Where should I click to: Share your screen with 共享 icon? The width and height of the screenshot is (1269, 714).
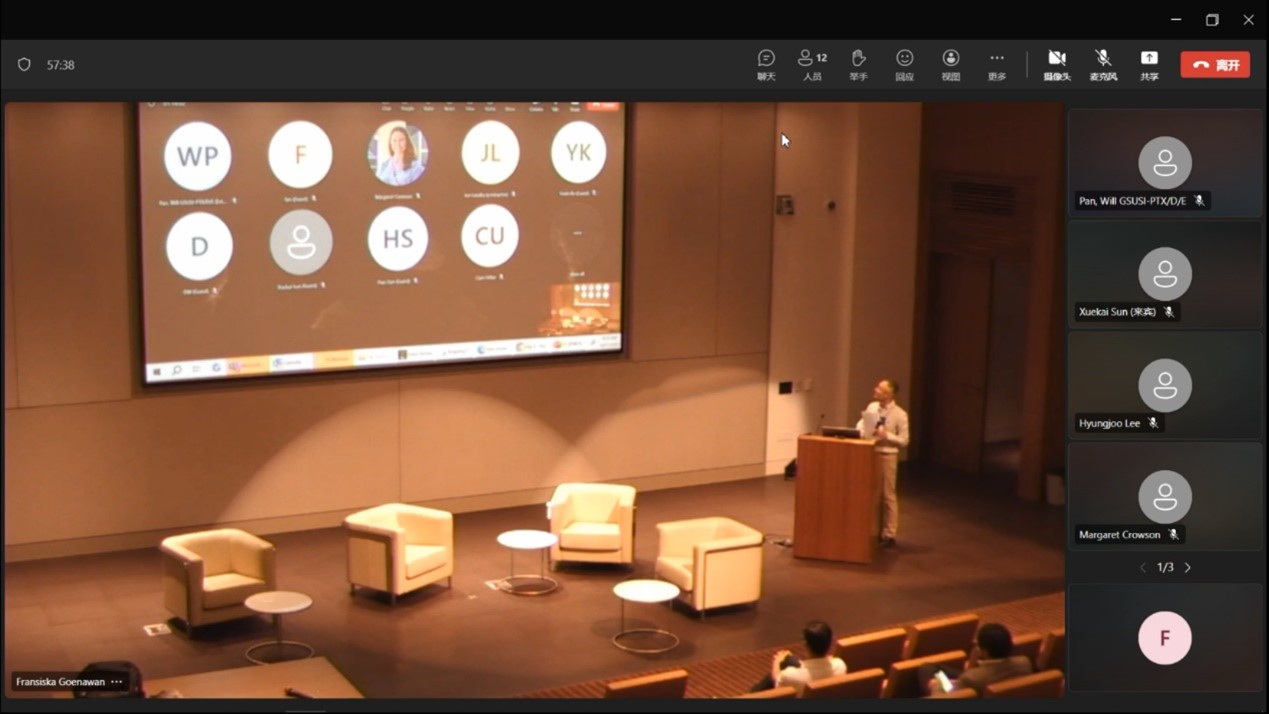click(x=1149, y=64)
